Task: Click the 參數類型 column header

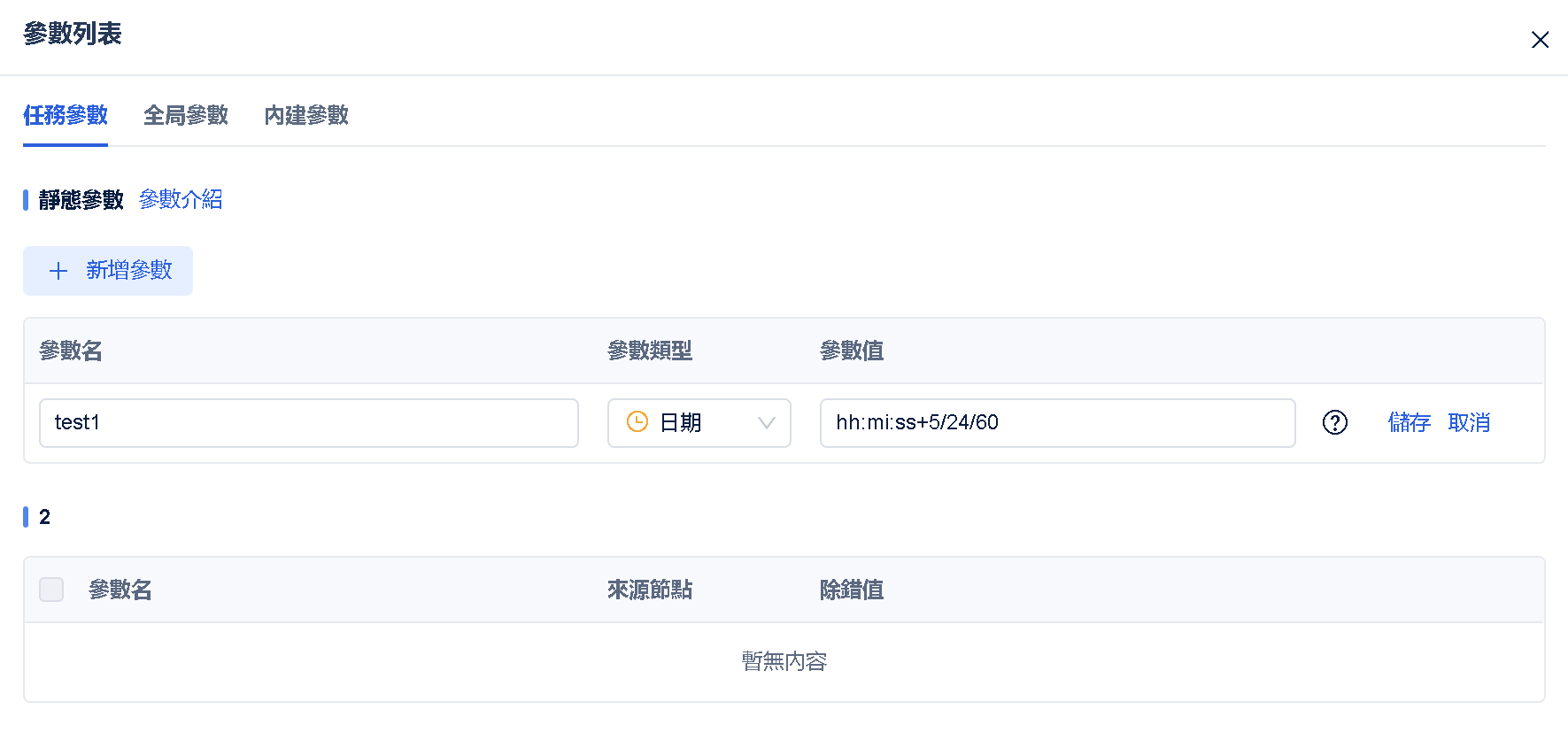Action: click(x=650, y=351)
